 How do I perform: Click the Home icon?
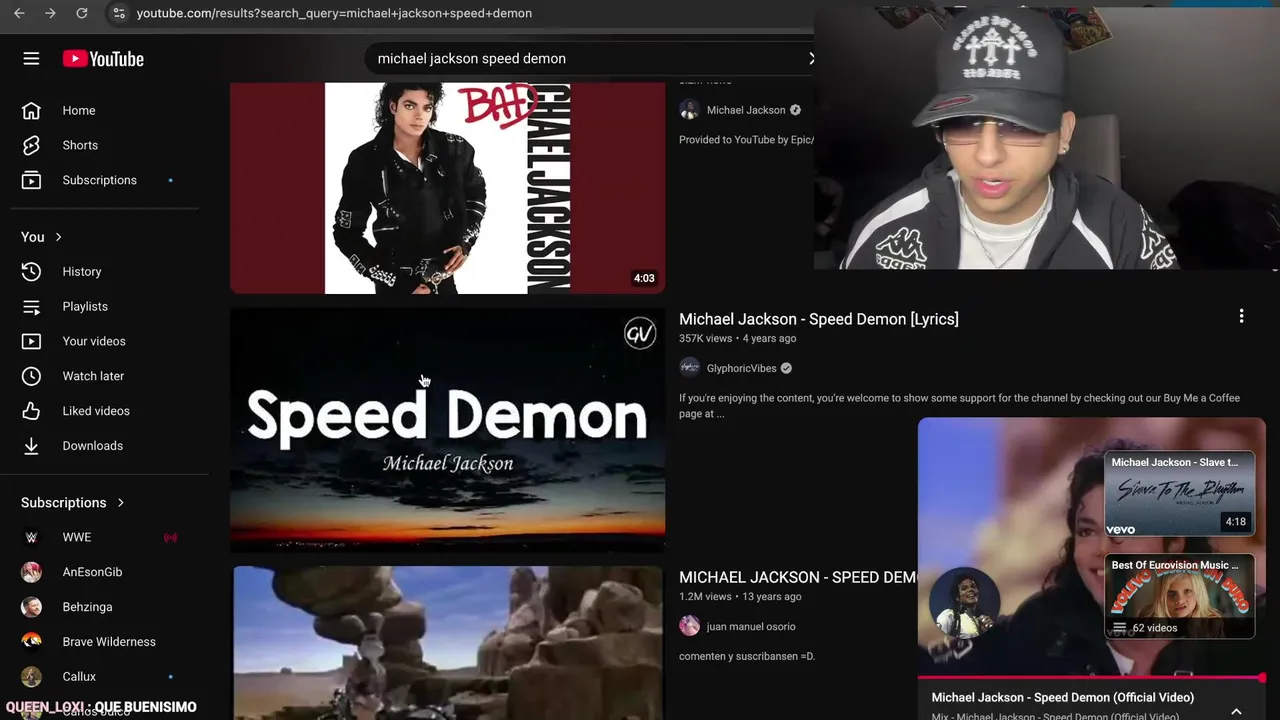tap(31, 110)
